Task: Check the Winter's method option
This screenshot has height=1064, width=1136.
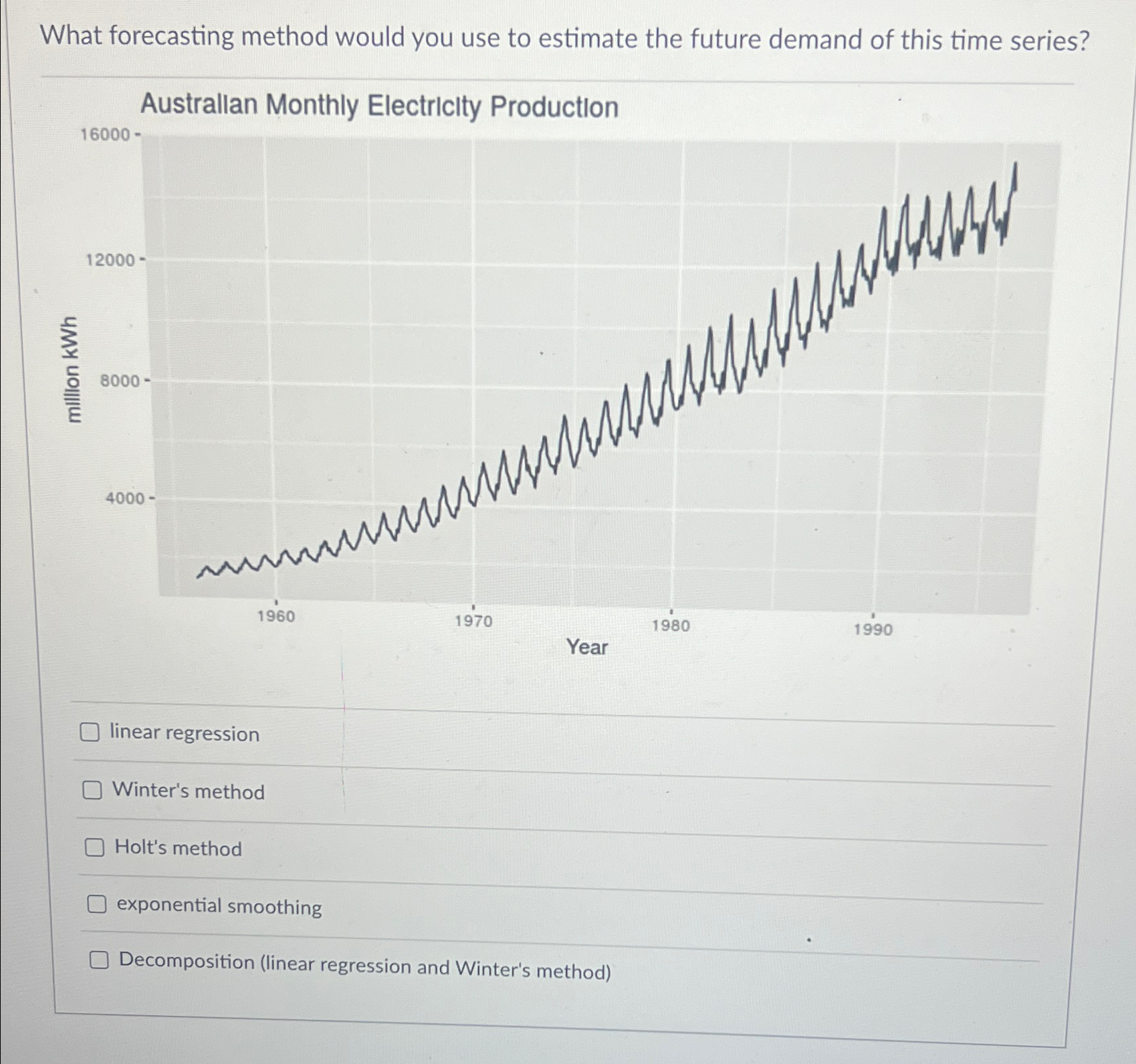Action: coord(92,792)
